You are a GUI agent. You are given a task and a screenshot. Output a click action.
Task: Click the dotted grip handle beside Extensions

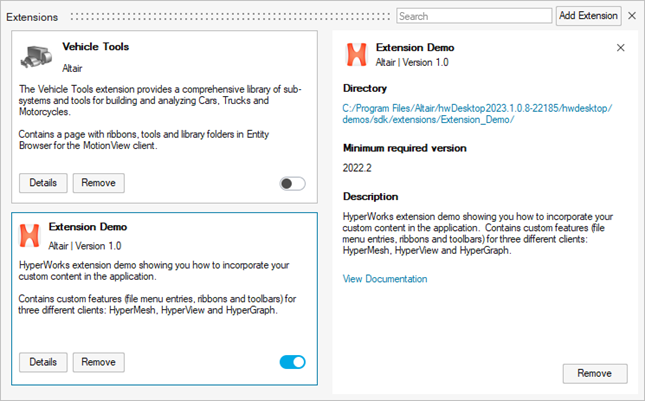(x=228, y=17)
